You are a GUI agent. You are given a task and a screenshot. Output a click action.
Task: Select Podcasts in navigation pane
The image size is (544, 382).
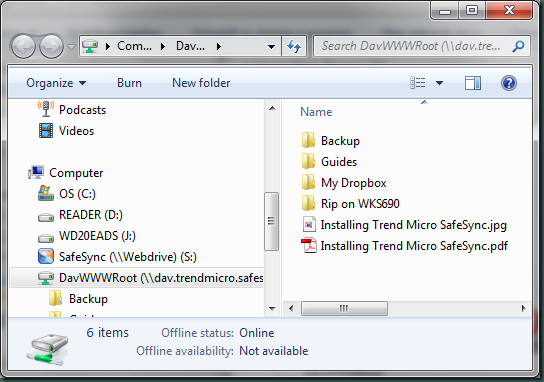[x=82, y=110]
